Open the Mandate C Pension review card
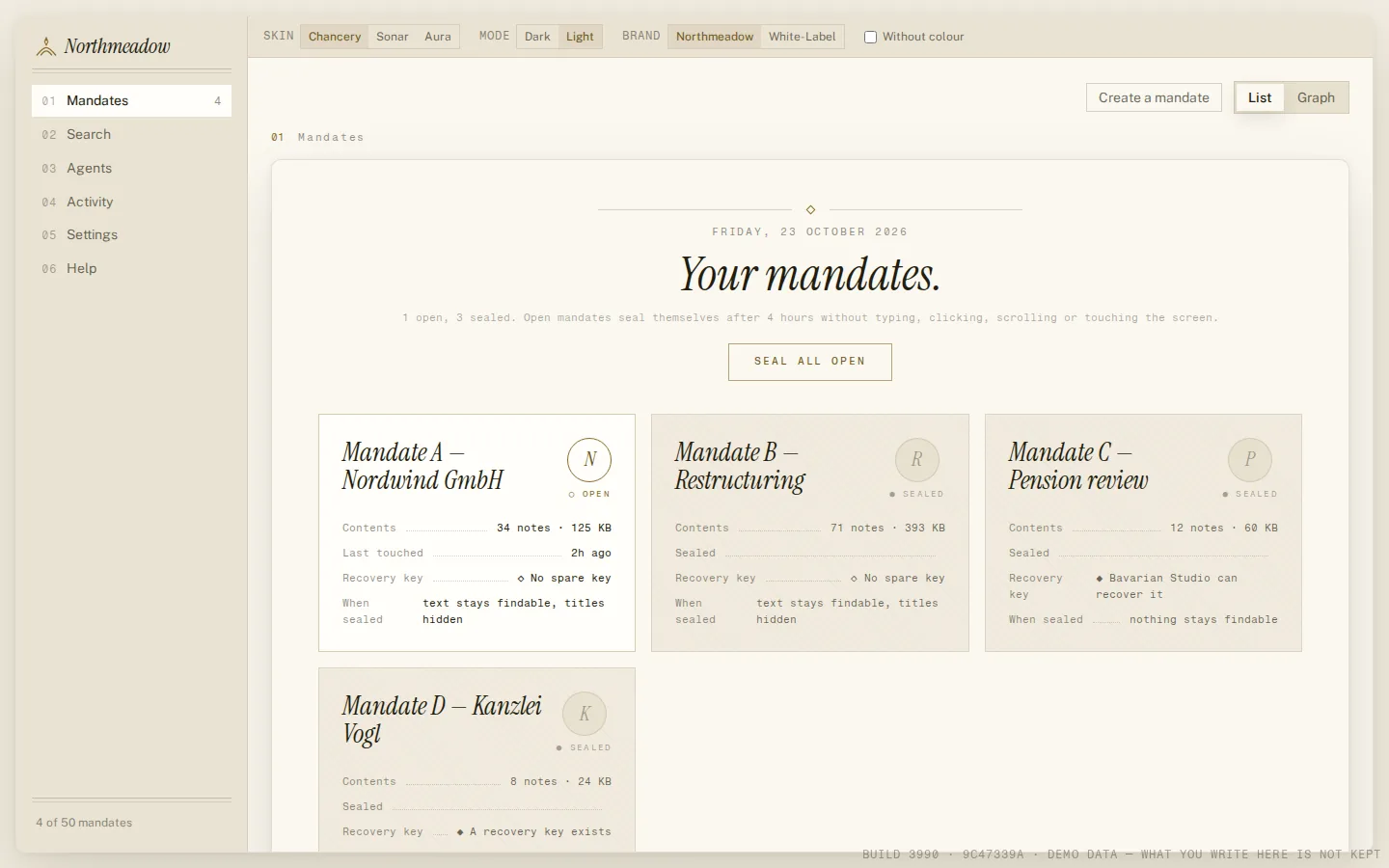 click(x=1143, y=532)
